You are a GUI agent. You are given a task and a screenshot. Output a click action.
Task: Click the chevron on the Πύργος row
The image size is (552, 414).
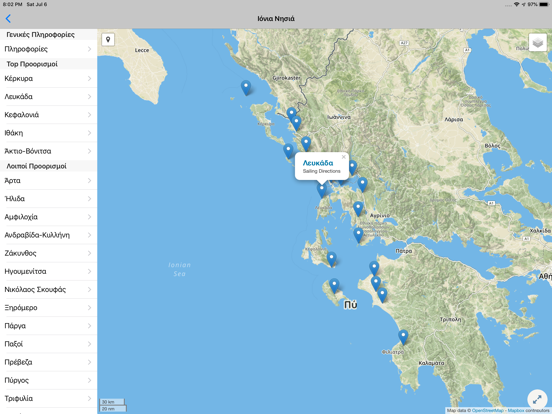[x=89, y=380]
